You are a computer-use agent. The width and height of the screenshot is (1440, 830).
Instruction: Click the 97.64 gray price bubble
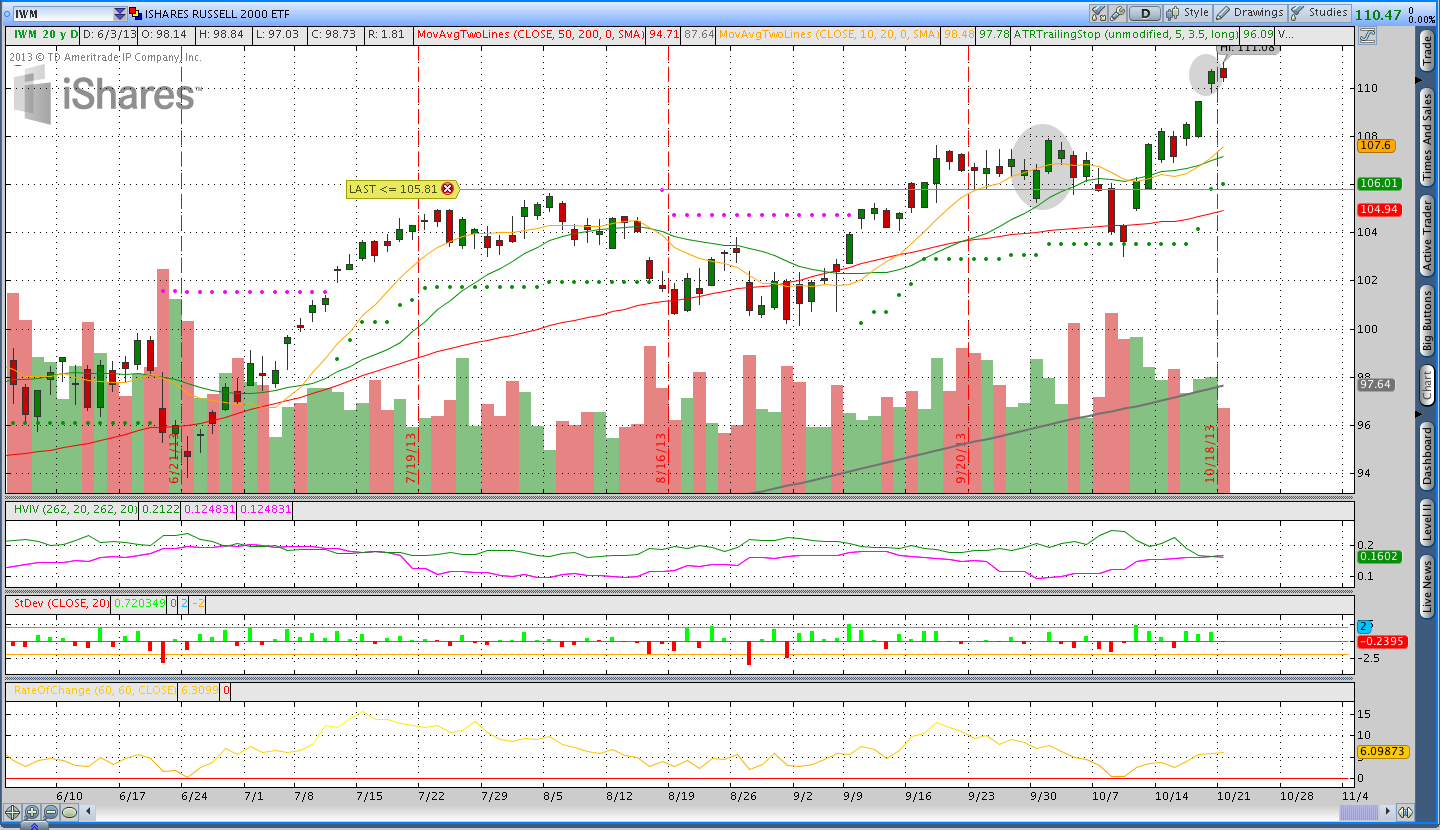click(x=1377, y=384)
